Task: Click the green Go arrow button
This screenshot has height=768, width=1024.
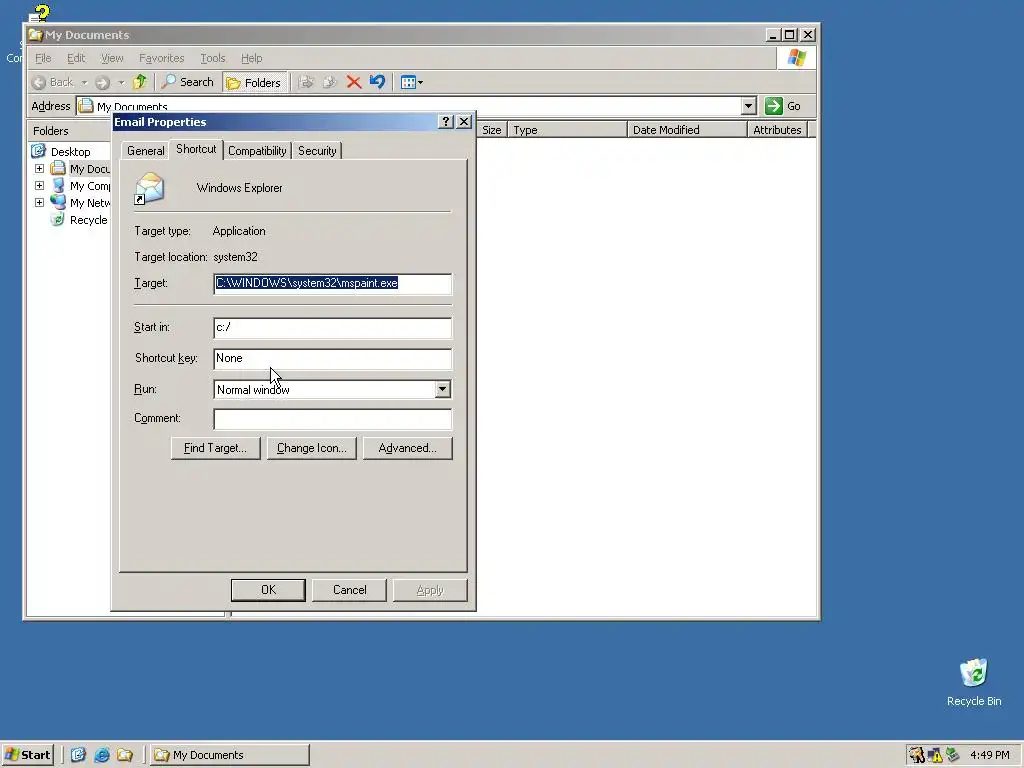Action: click(x=773, y=106)
